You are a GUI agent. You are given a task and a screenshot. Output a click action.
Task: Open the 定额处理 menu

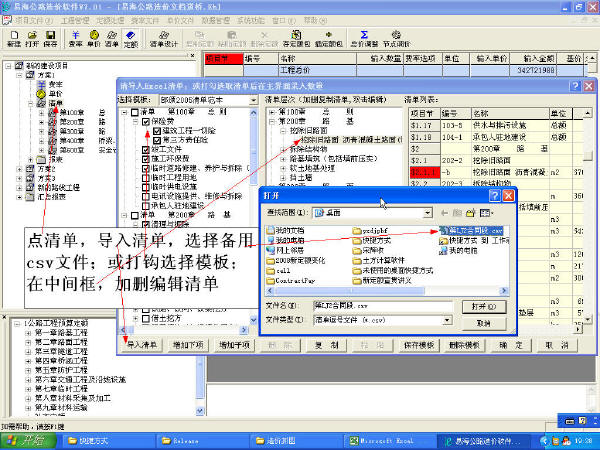(110, 20)
